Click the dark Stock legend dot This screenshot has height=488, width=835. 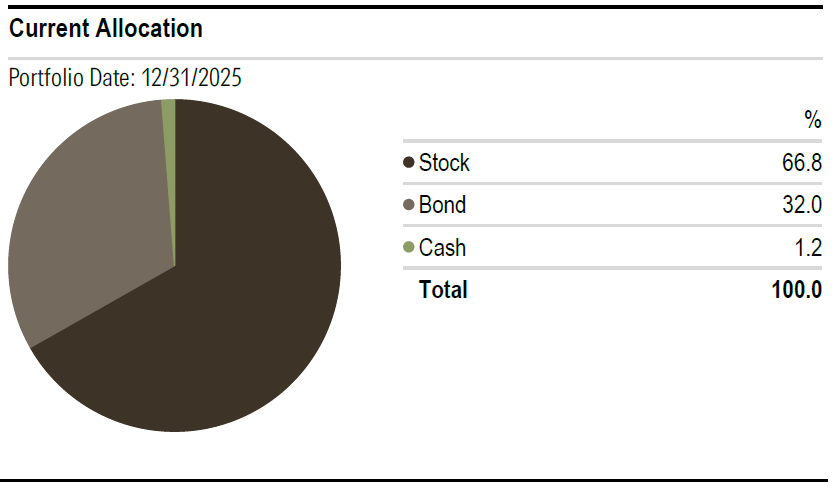[409, 163]
